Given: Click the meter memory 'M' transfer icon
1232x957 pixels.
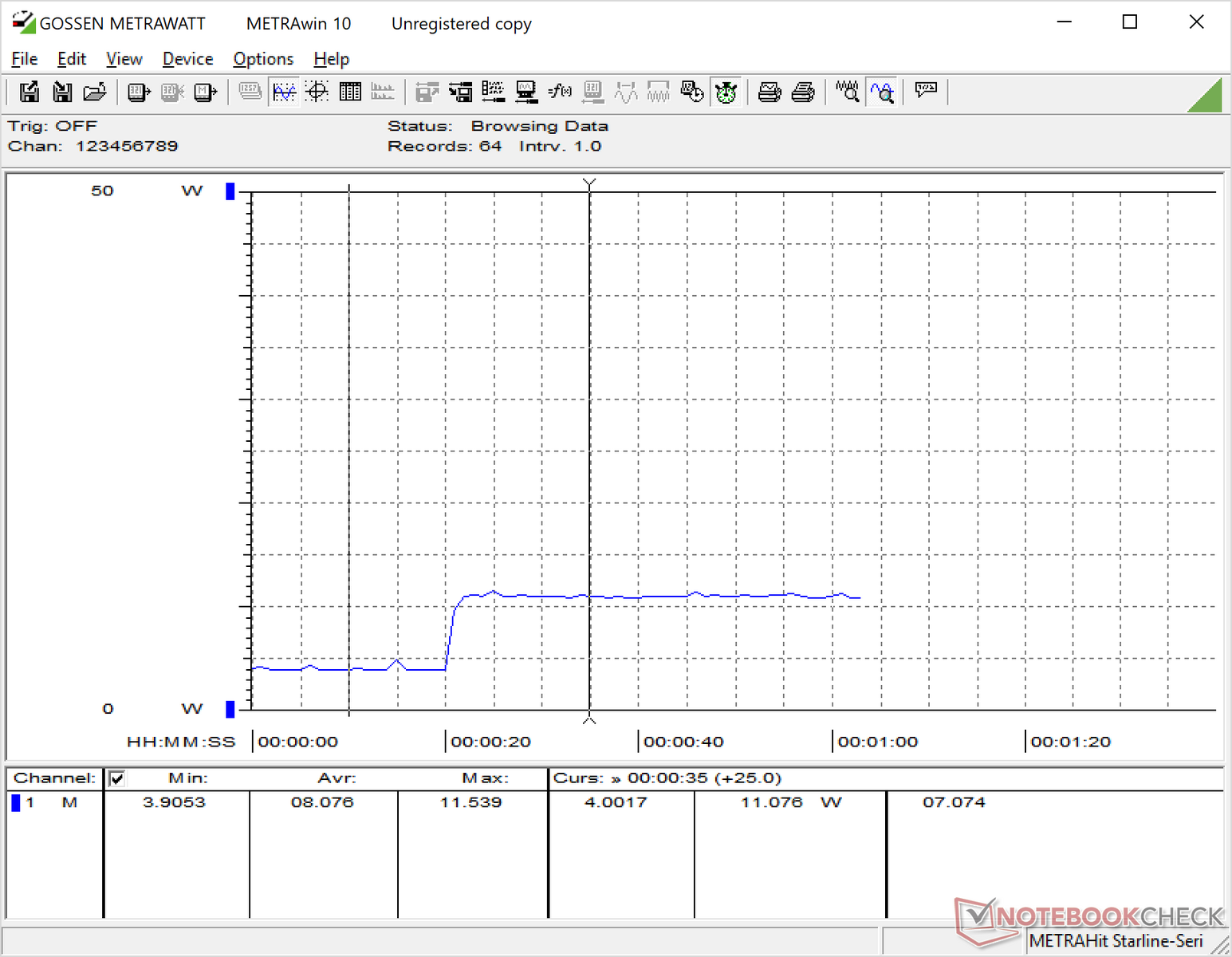Looking at the screenshot, I should pos(206,93).
